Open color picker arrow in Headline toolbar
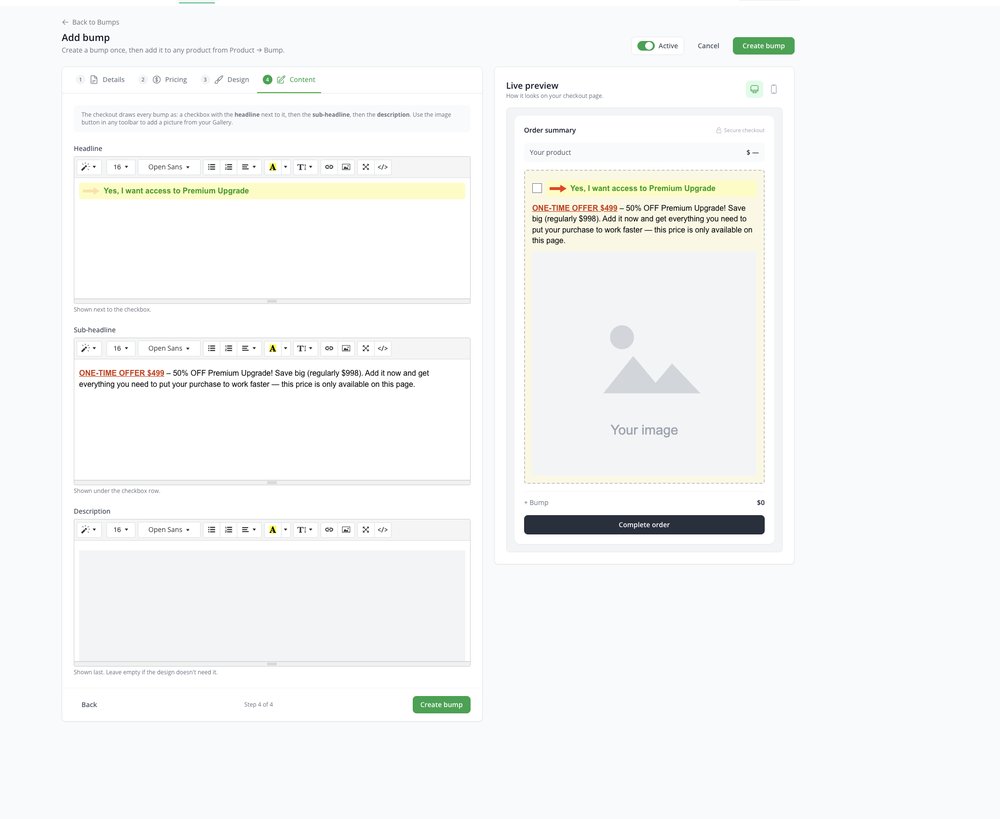This screenshot has width=1000, height=819. (285, 167)
